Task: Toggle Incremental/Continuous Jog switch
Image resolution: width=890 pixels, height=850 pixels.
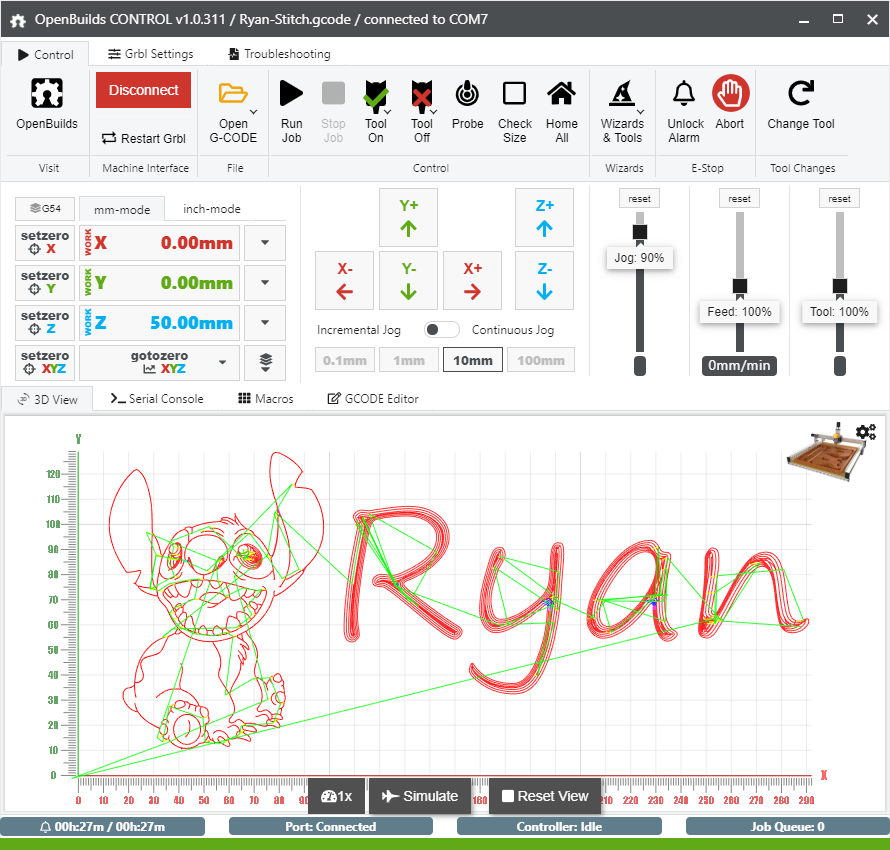Action: pos(441,330)
